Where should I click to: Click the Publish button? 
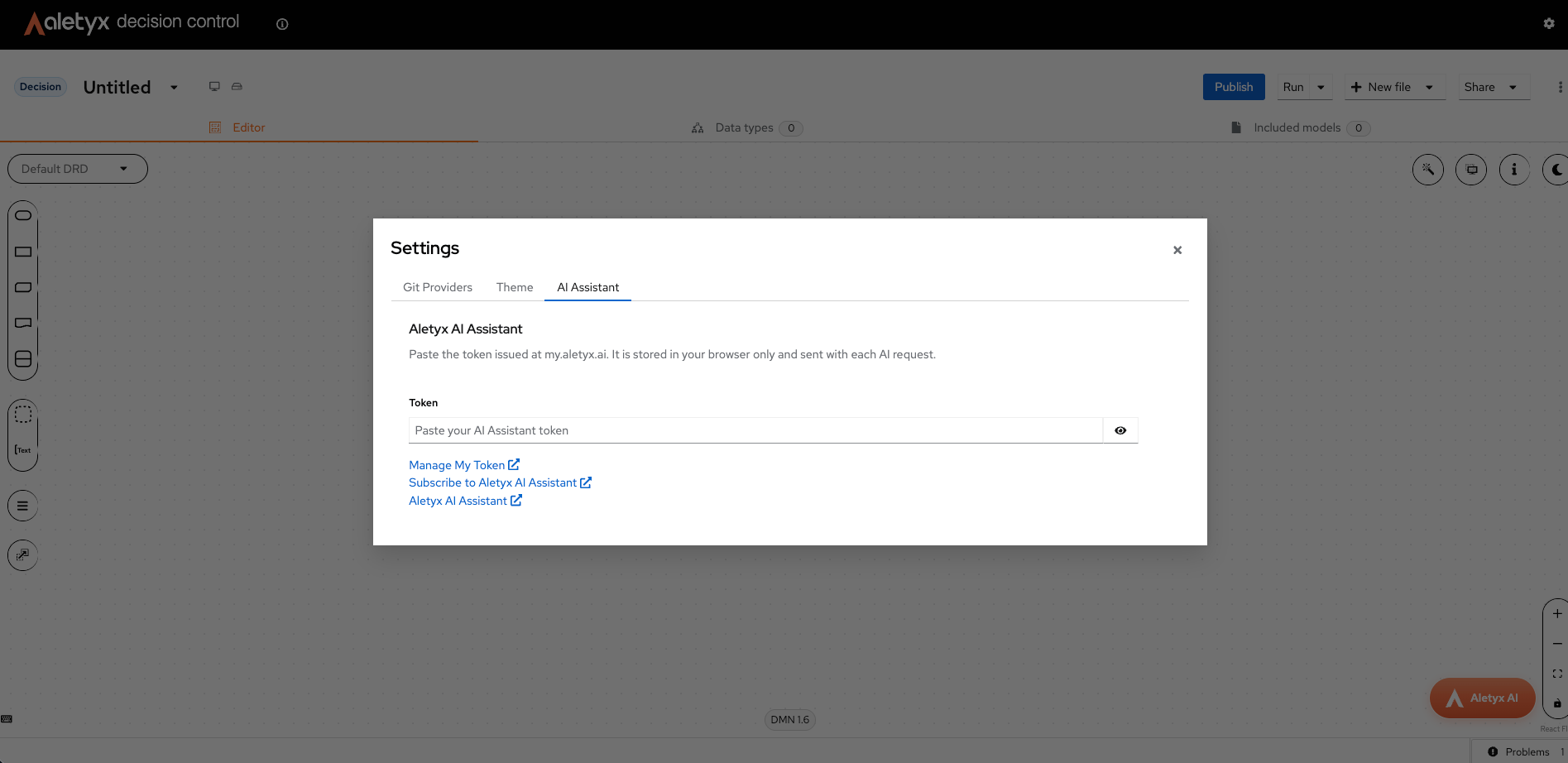(1234, 87)
